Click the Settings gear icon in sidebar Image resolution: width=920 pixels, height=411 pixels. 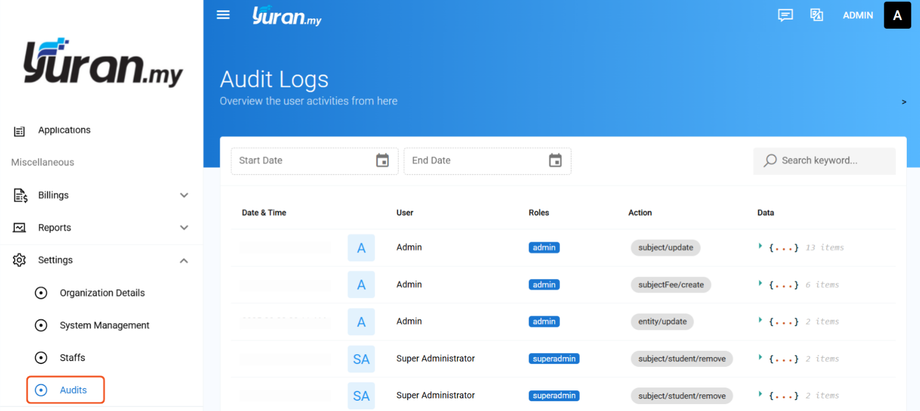pos(19,260)
